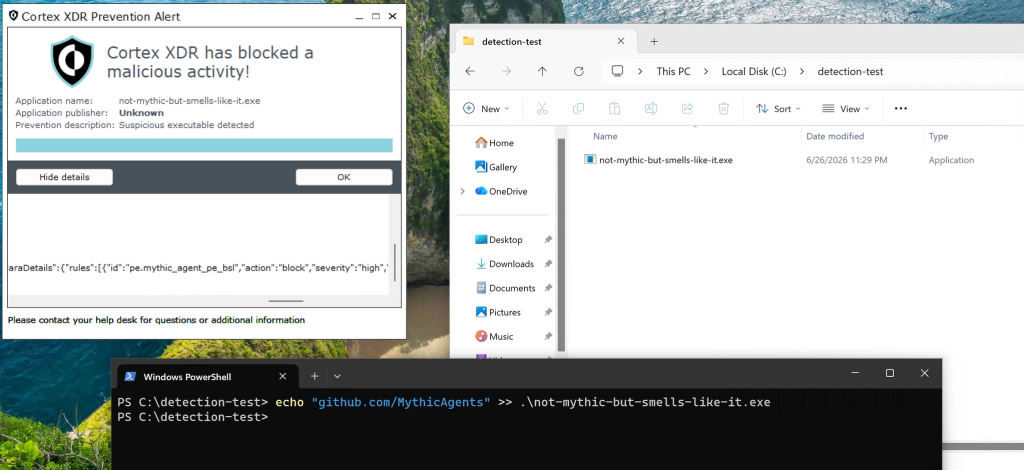
Task: Click the Paste clipboard icon
Action: click(614, 108)
